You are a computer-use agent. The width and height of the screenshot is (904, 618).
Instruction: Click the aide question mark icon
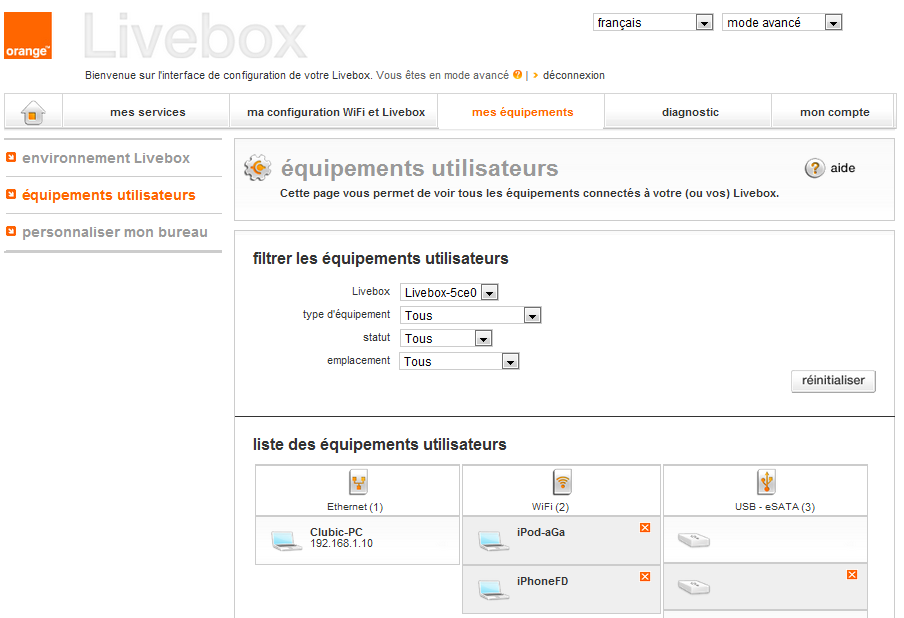pos(815,168)
